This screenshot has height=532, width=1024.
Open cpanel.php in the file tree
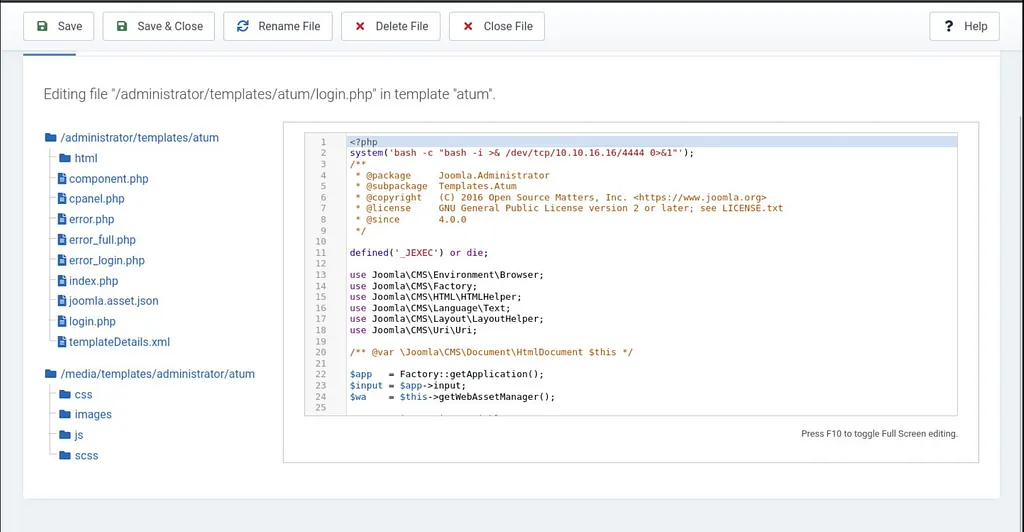pos(97,199)
